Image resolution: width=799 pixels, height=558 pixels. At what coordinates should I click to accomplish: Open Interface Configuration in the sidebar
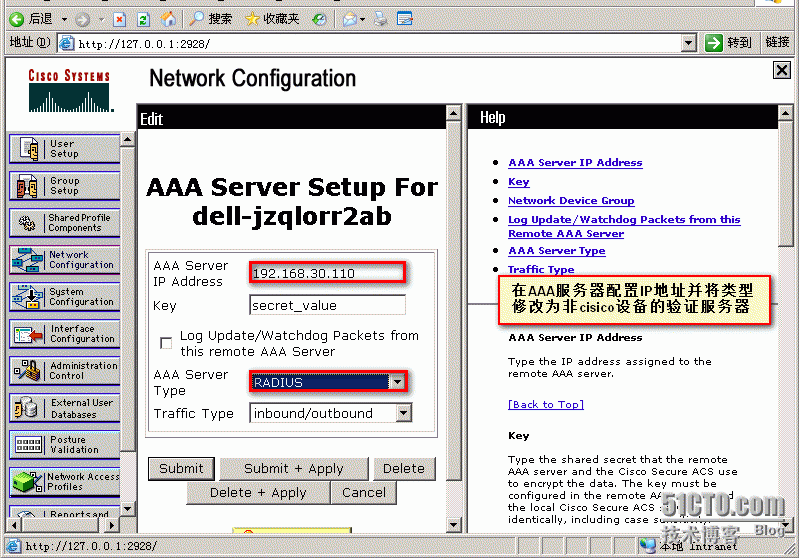coord(65,334)
